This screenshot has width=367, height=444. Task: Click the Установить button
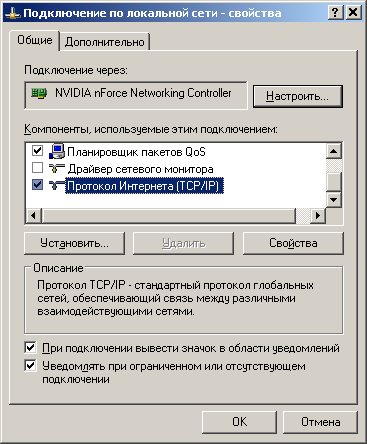(74, 243)
